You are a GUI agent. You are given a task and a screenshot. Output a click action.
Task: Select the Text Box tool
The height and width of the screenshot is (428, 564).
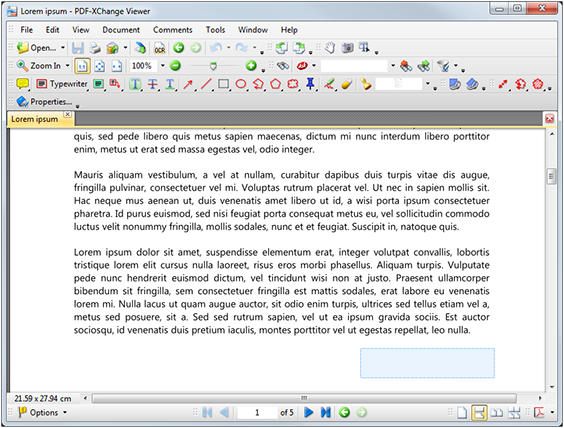click(99, 84)
